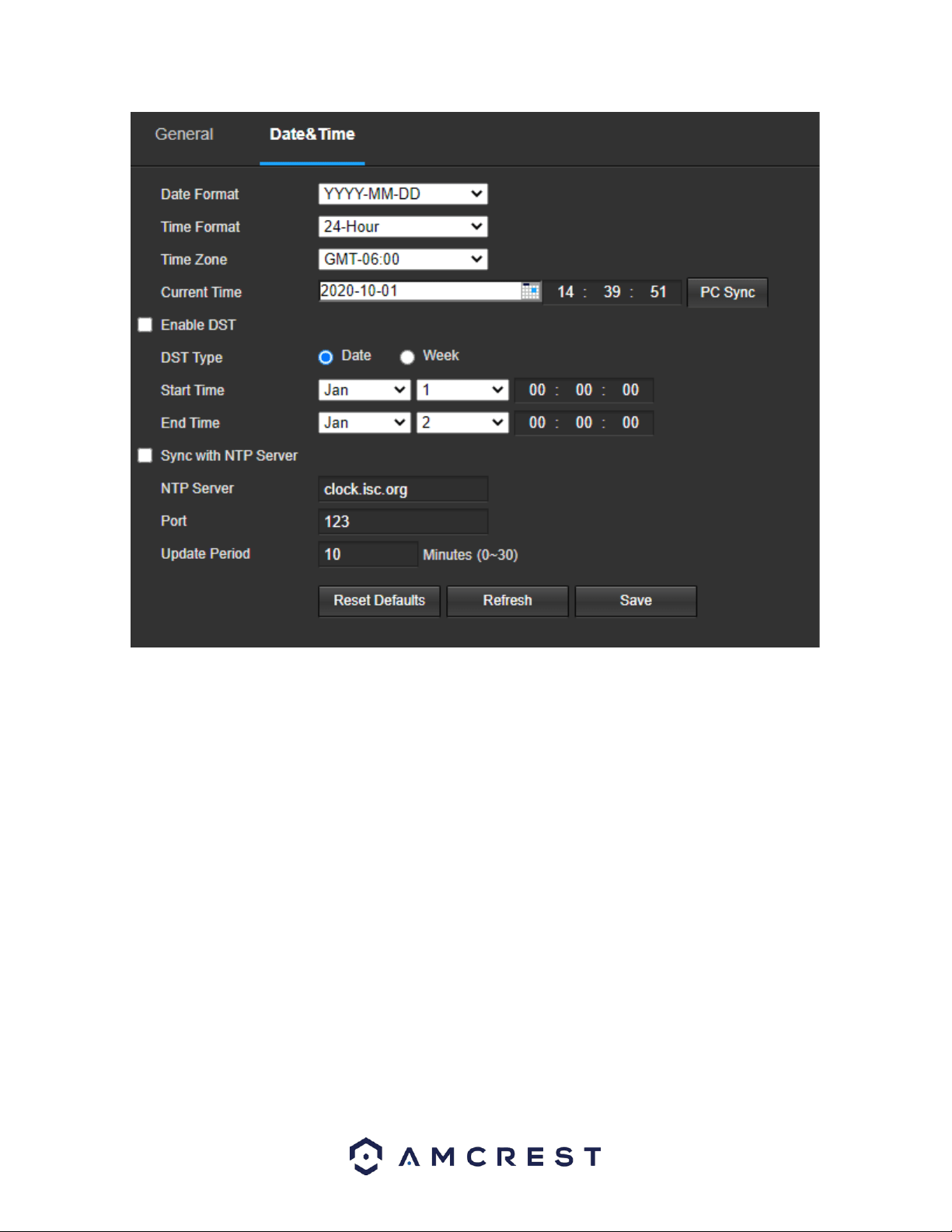Click the End Time hour field
The height and width of the screenshot is (1232, 952).
pyautogui.click(x=537, y=423)
